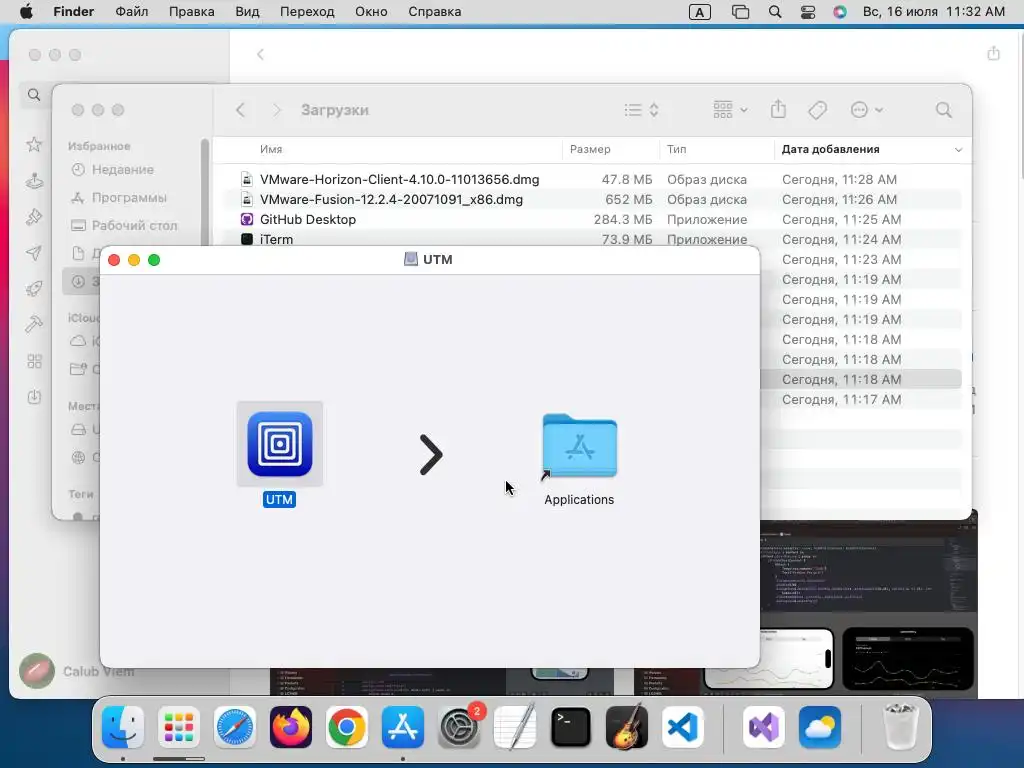Click the App Store share button top right
This screenshot has height=768, width=1024.
pos(993,53)
